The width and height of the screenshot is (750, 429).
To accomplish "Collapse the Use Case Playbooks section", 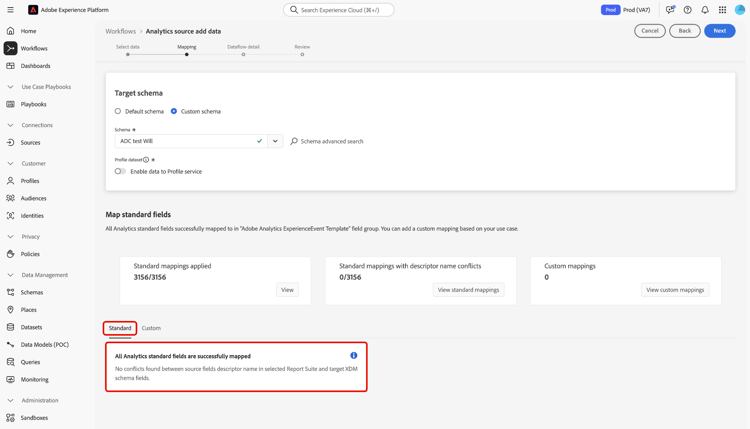I will tap(10, 87).
